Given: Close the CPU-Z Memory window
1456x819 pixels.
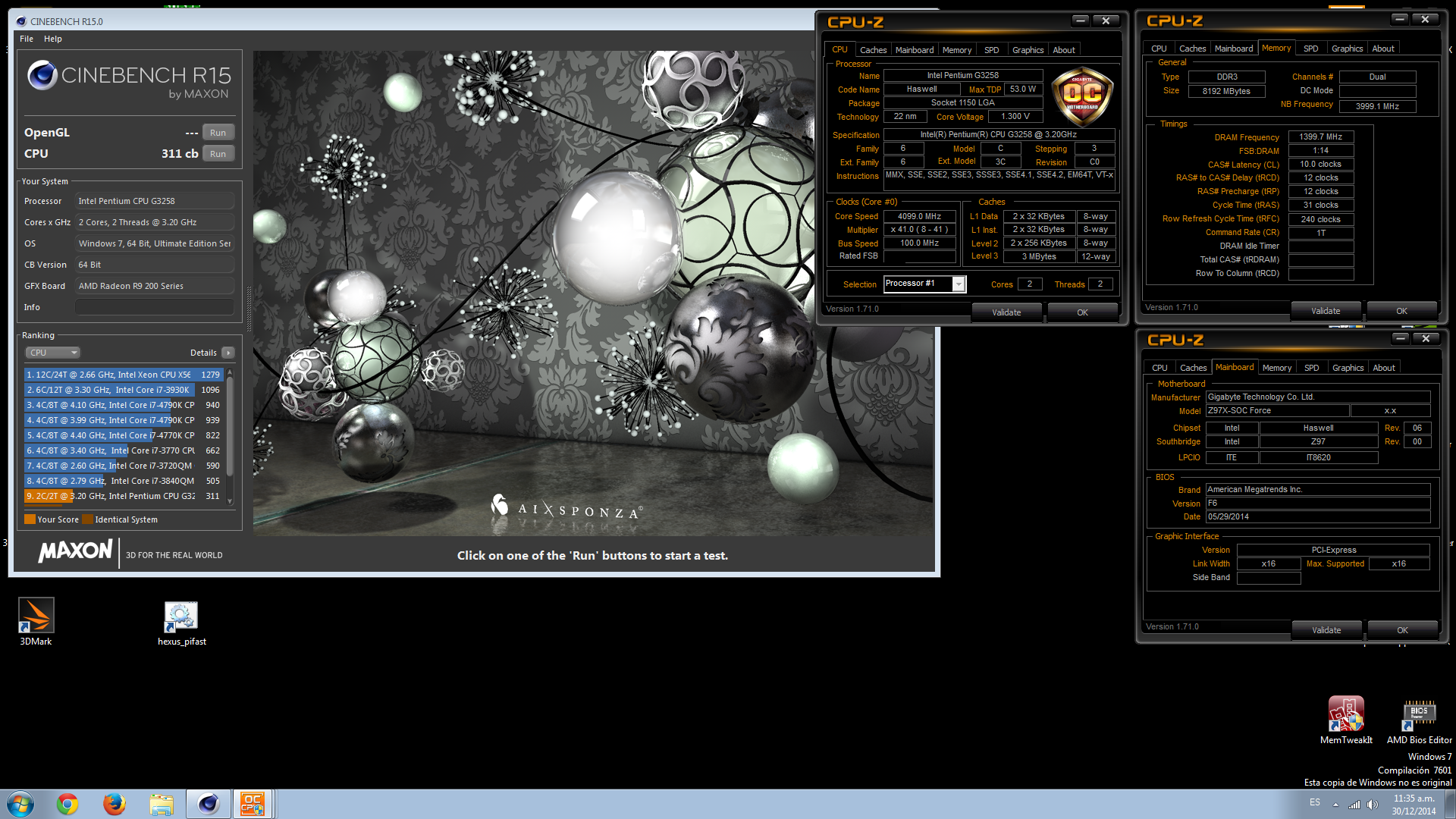Looking at the screenshot, I should point(1425,19).
